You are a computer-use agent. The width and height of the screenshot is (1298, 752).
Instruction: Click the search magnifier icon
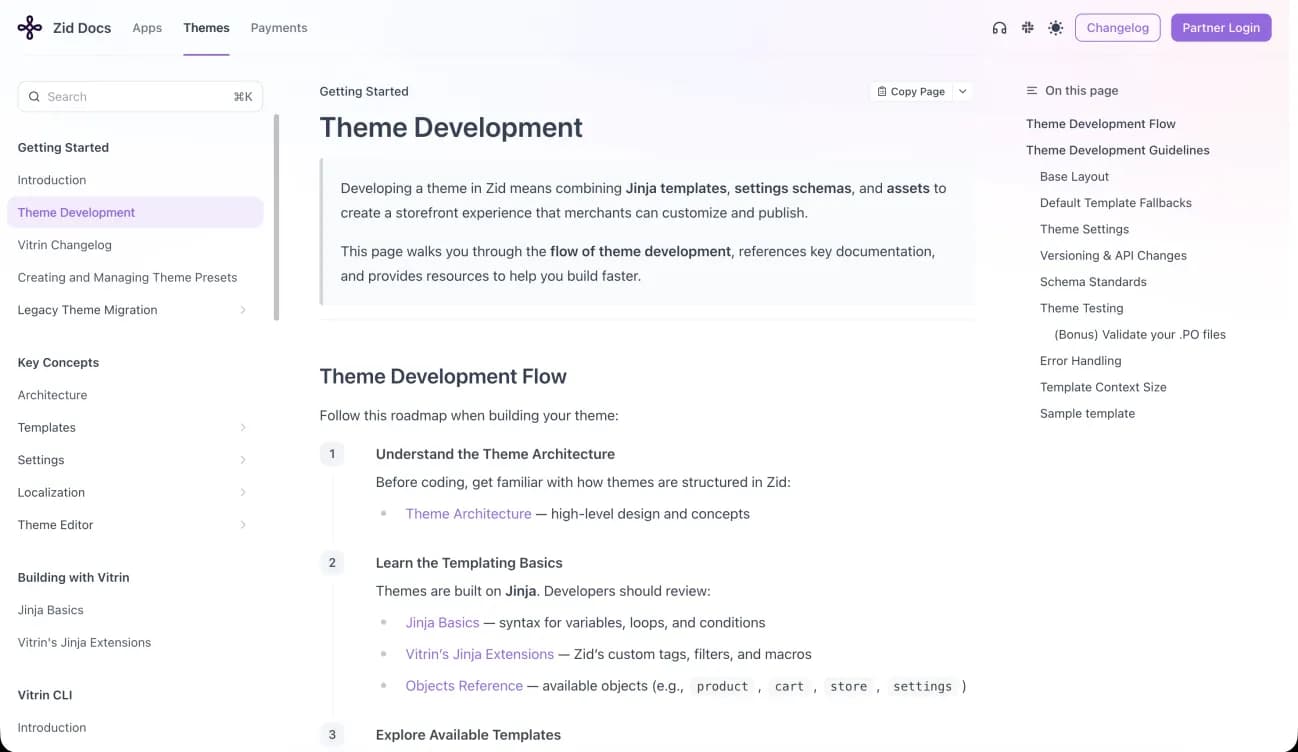coord(35,97)
